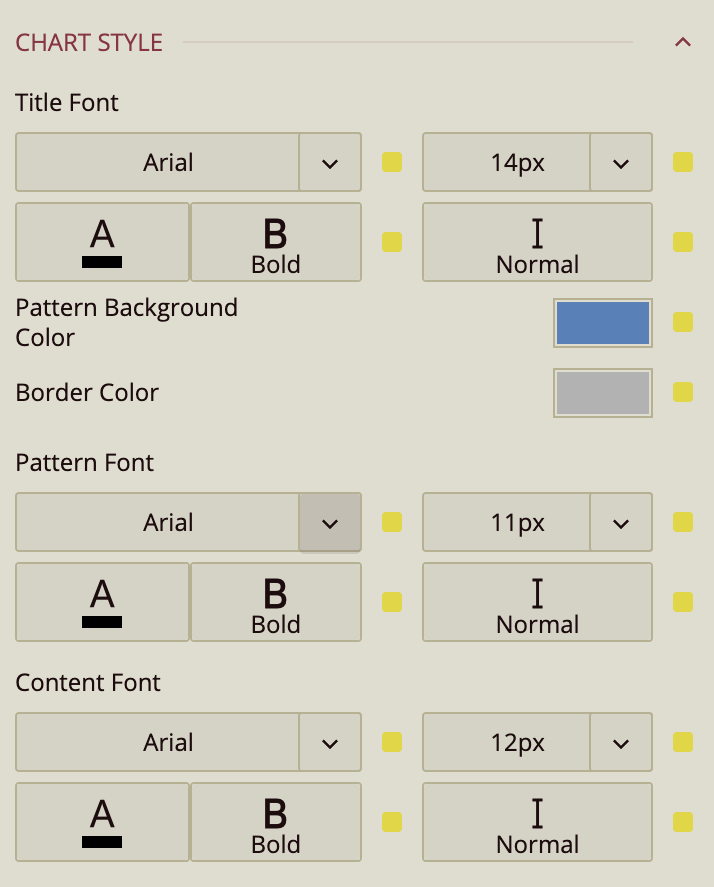The image size is (714, 887).
Task: Open Pattern Font text color picker
Action: point(102,602)
